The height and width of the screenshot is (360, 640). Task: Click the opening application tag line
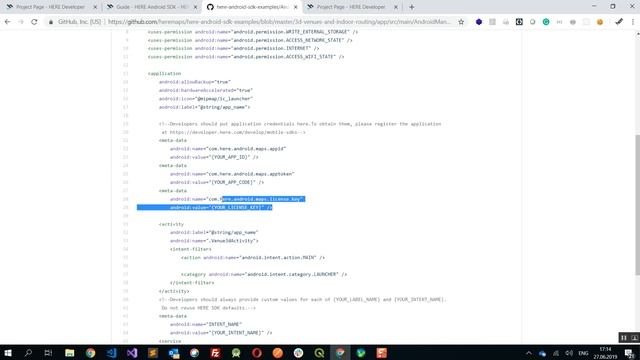click(x=164, y=73)
